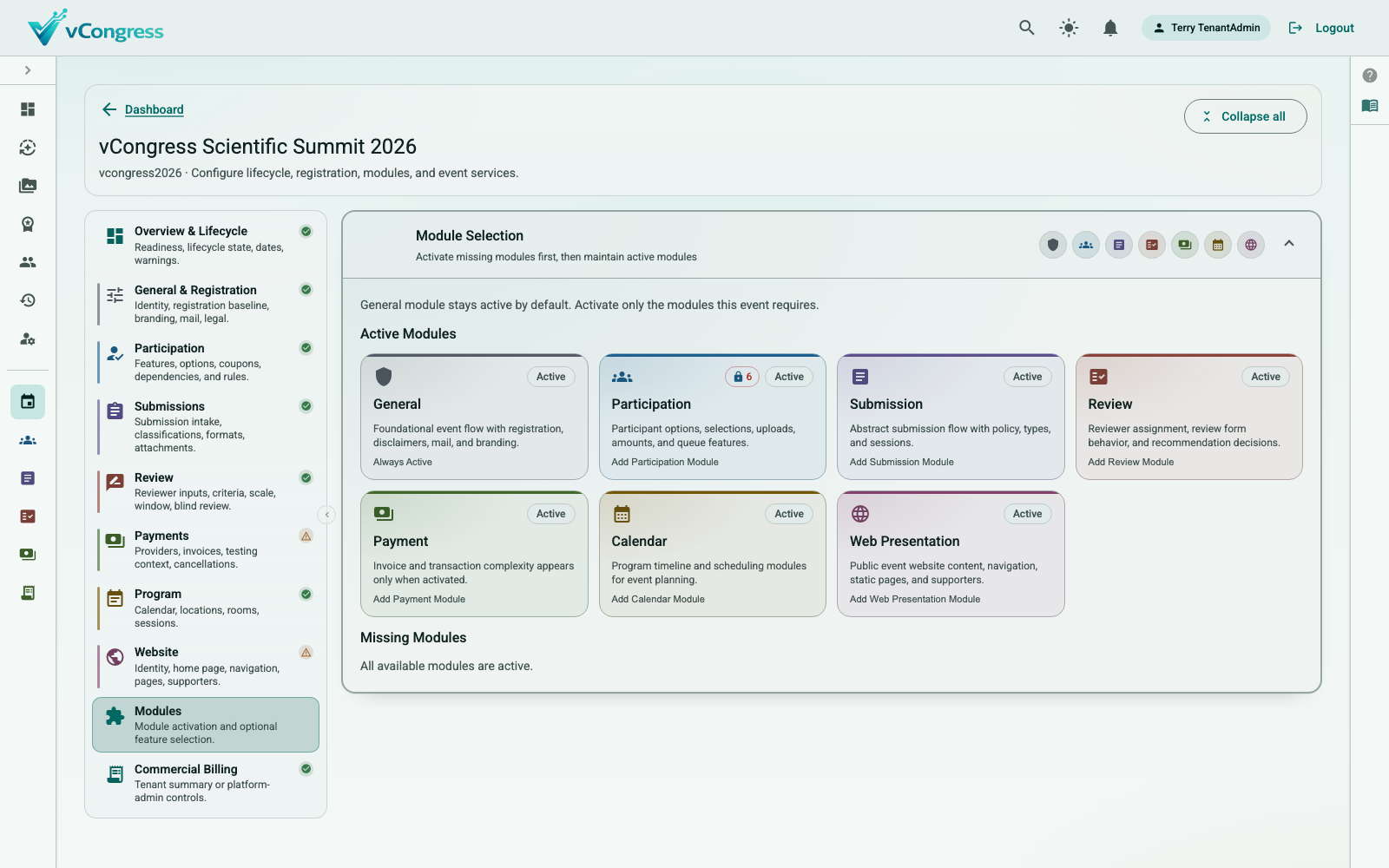
Task: Open the search icon in header
Action: pos(1027,28)
